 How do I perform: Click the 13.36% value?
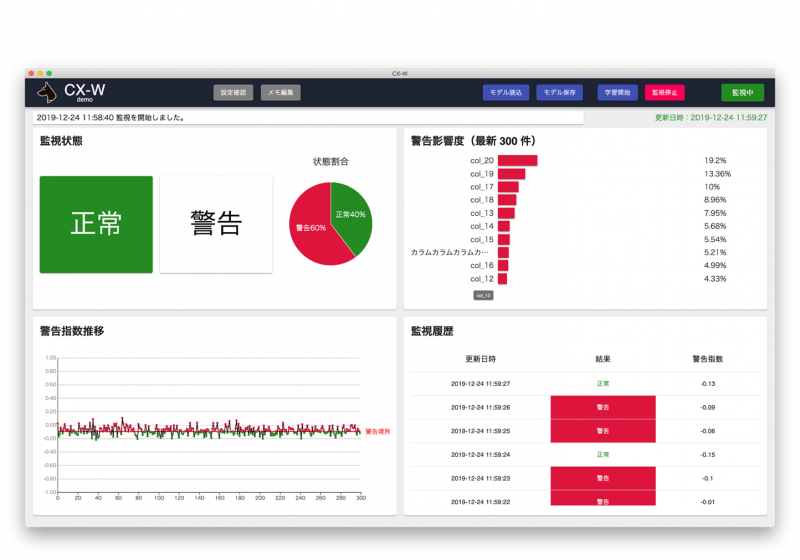click(717, 174)
